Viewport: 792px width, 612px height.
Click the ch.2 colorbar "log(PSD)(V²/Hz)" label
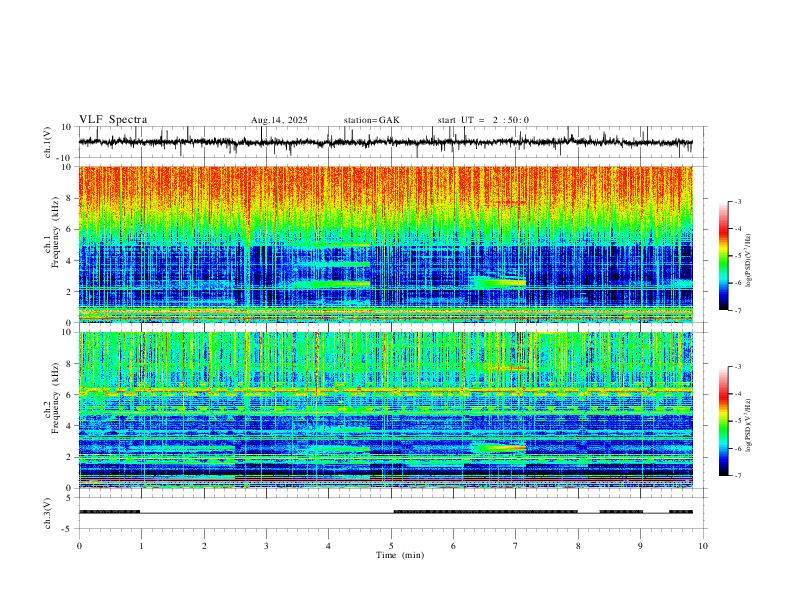(x=748, y=425)
